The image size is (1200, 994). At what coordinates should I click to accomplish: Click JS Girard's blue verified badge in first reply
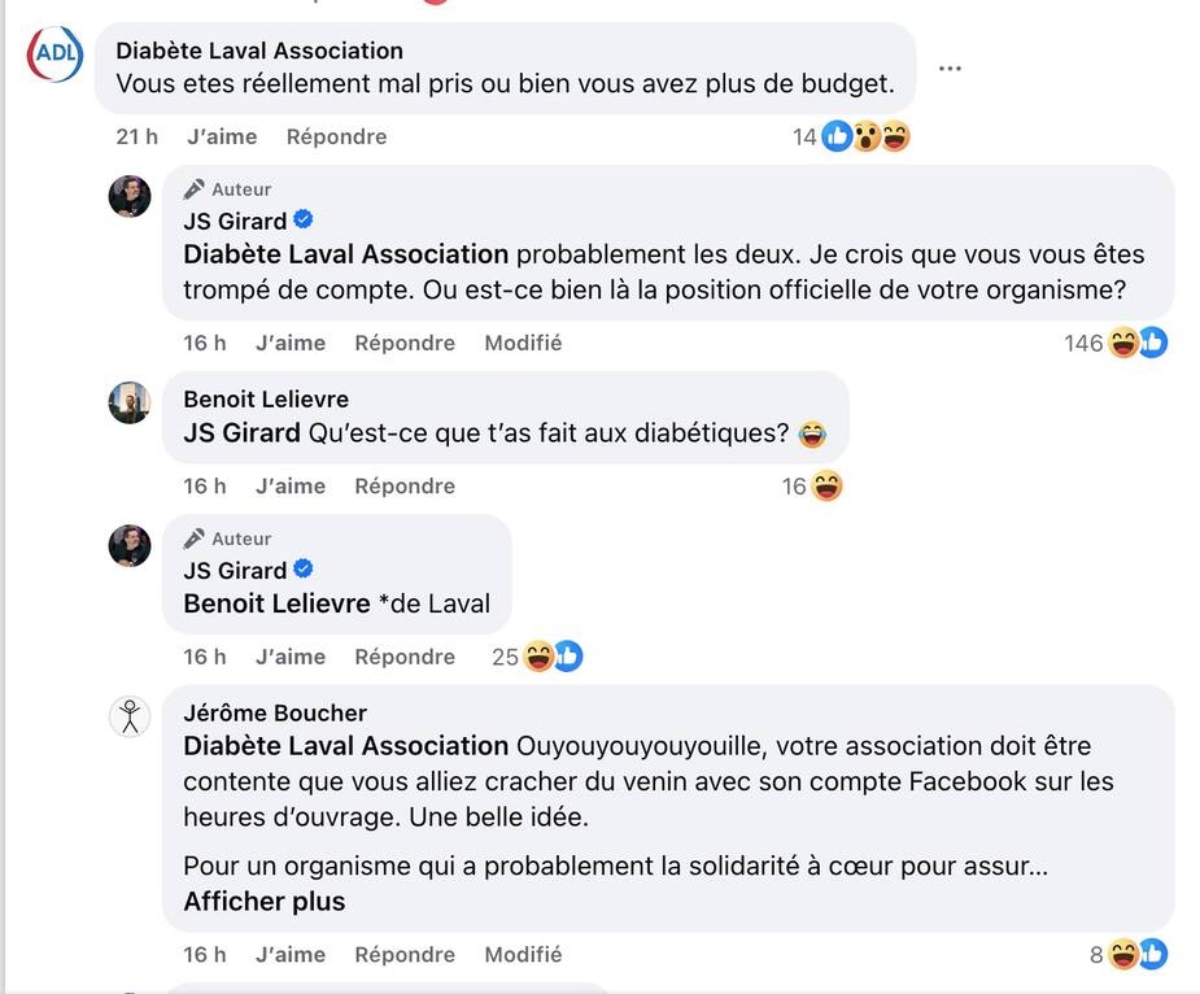[304, 220]
